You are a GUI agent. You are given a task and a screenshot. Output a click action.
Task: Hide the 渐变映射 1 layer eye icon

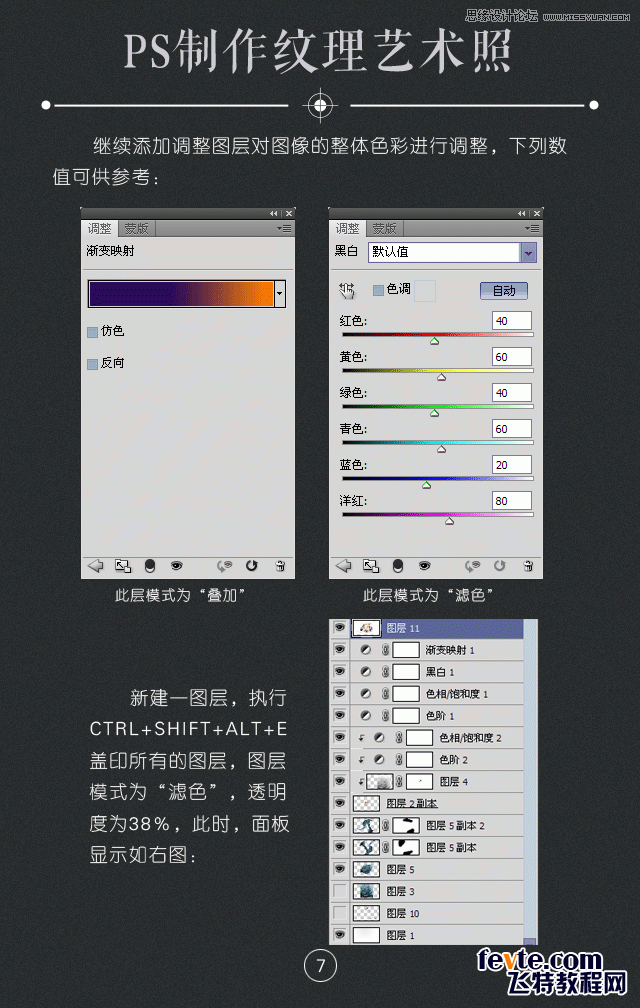point(339,650)
